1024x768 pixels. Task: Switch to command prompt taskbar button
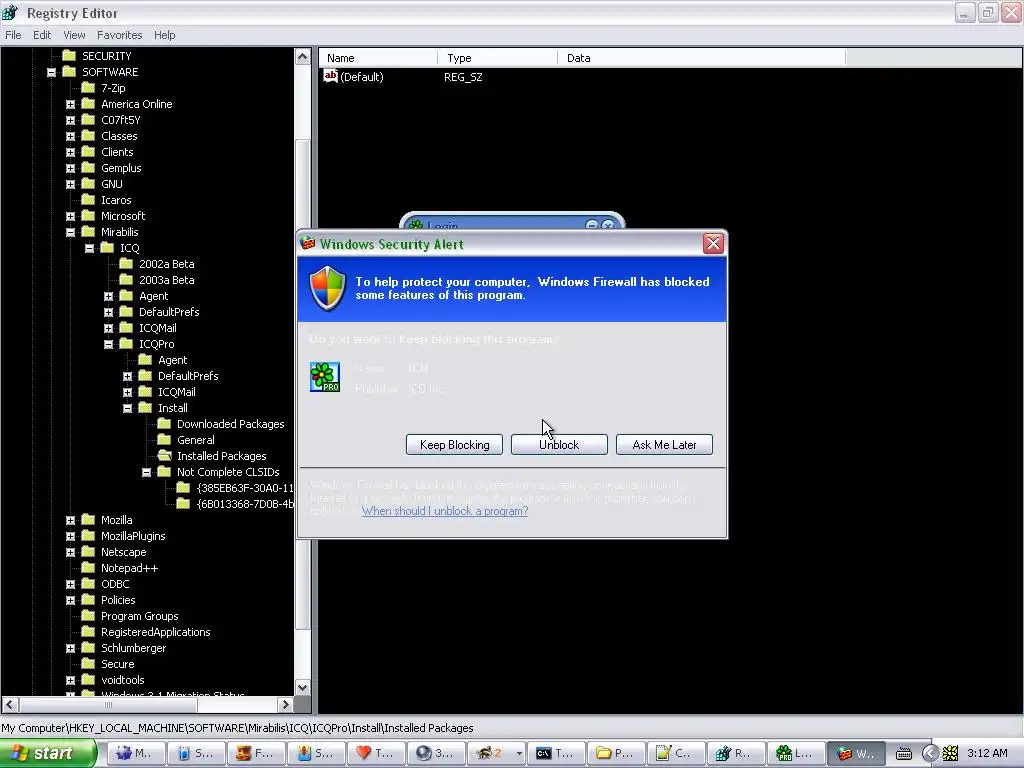pos(556,753)
